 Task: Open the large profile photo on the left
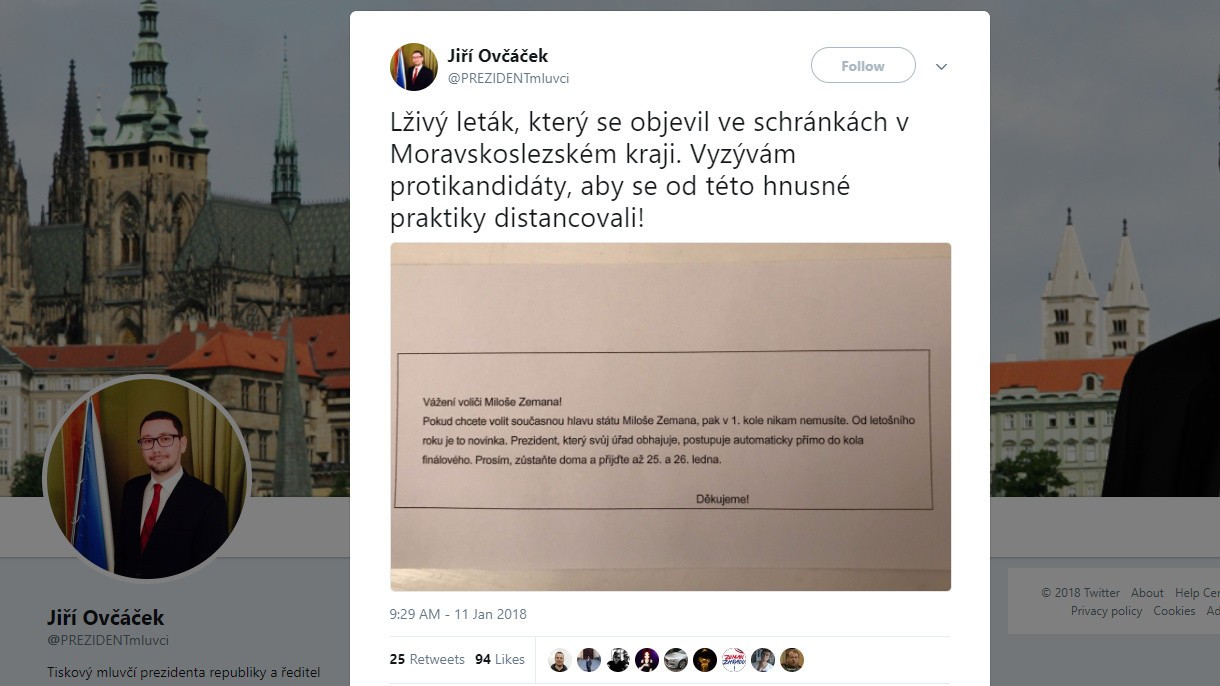[147, 477]
